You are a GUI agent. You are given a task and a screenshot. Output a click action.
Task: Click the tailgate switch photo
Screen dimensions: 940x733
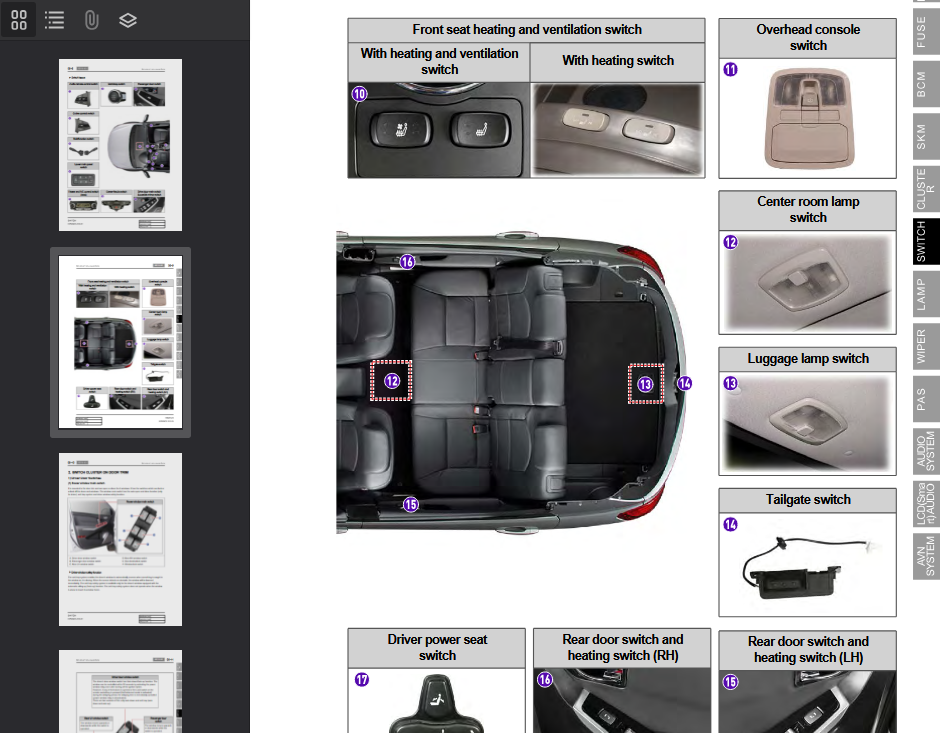tap(808, 567)
